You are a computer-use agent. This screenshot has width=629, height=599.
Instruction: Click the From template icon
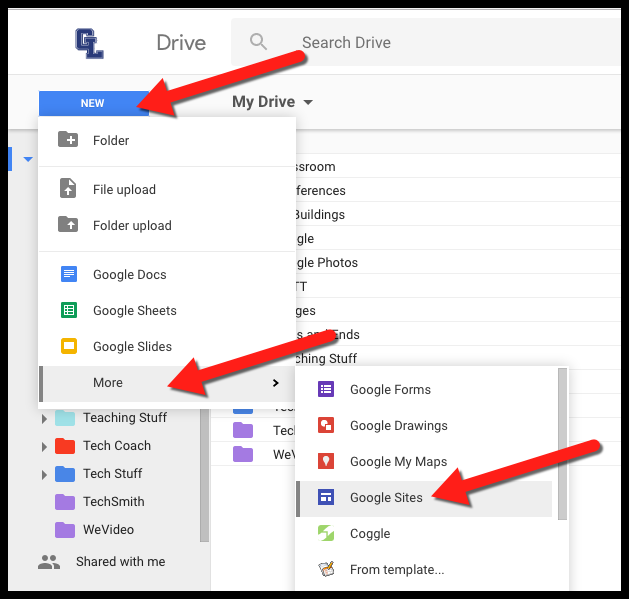(326, 569)
